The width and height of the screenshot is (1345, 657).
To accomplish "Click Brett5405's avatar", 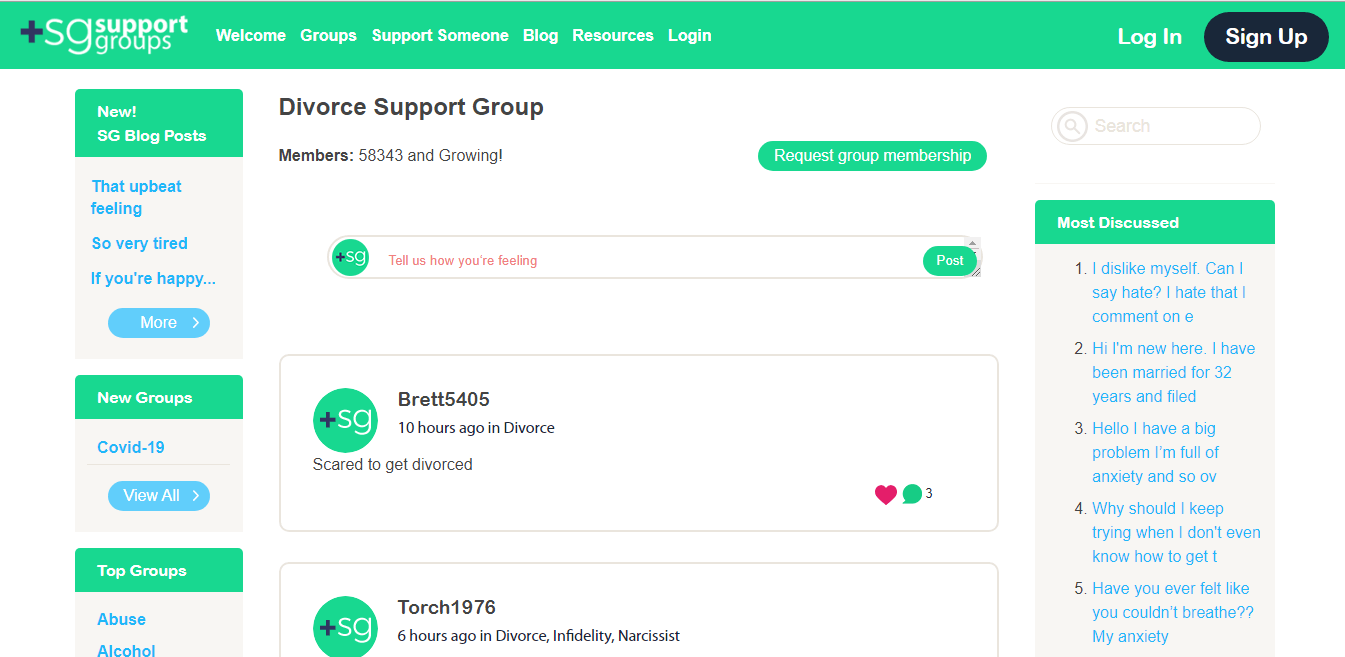I will [x=345, y=420].
